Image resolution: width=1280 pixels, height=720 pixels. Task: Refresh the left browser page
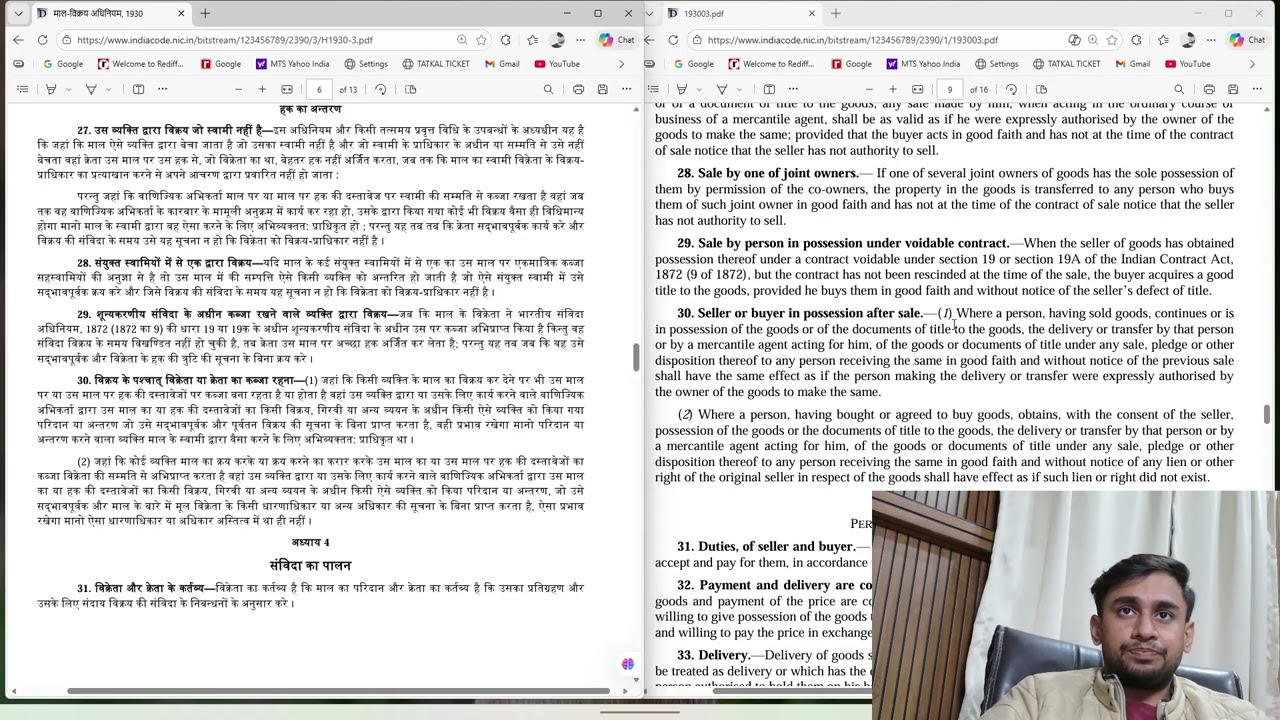42,40
